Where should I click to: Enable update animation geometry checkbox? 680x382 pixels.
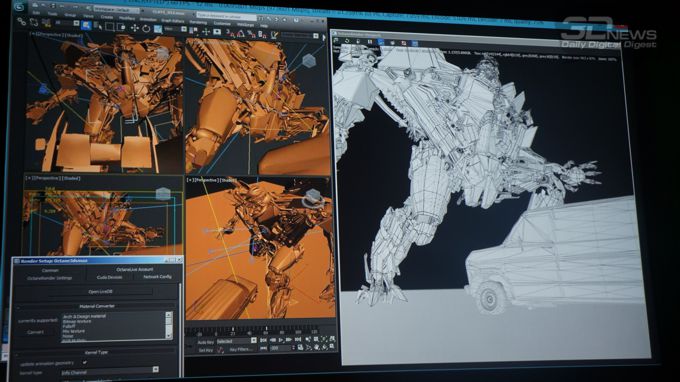[85, 362]
